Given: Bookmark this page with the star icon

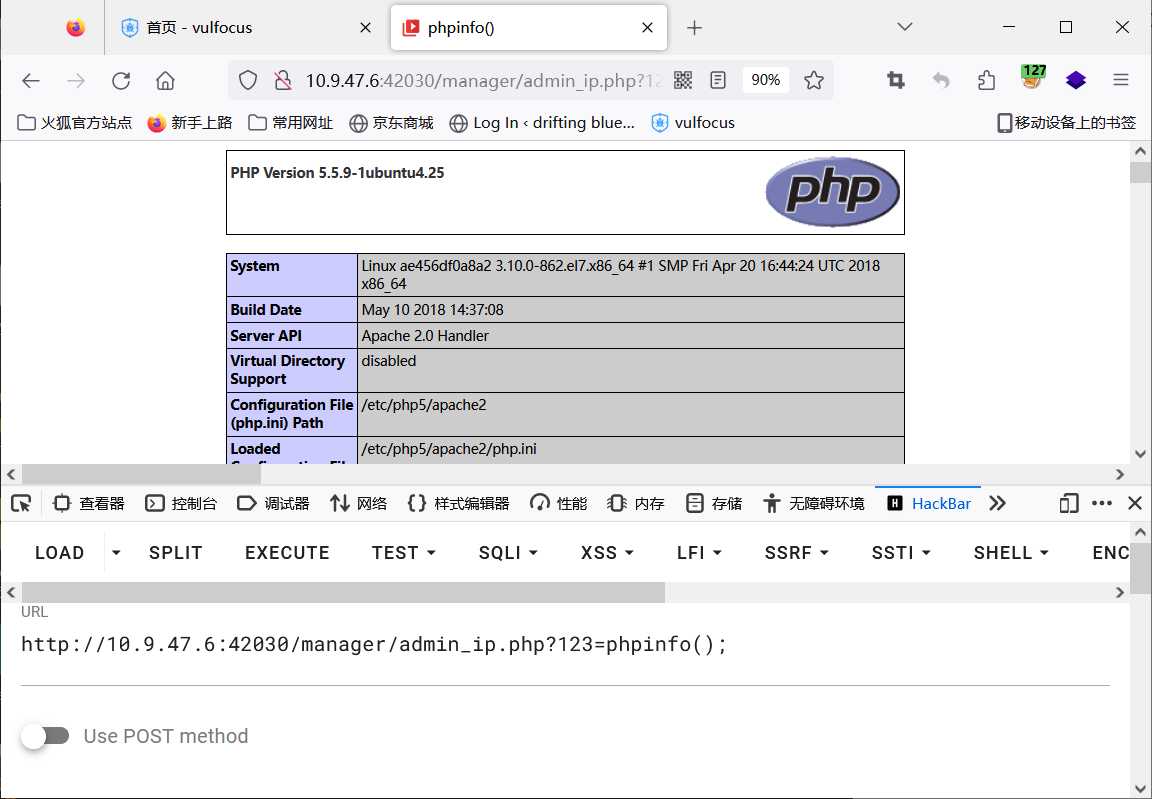Looking at the screenshot, I should pyautogui.click(x=813, y=80).
